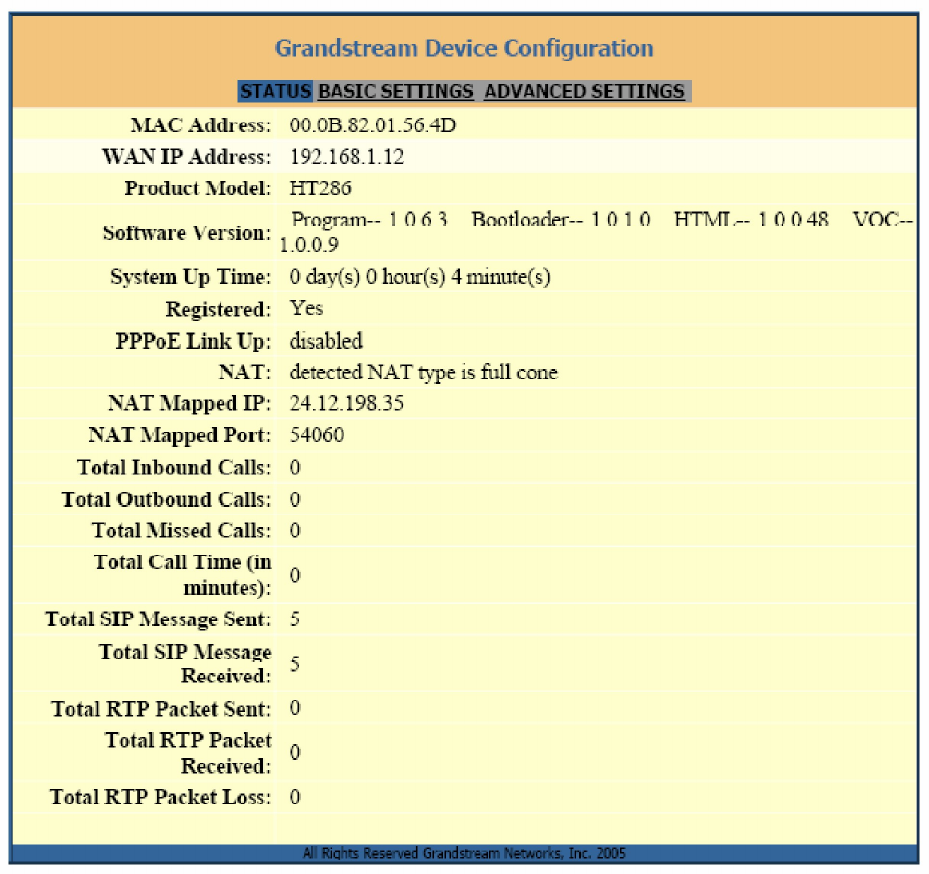The height and width of the screenshot is (874, 929).
Task: Click the Software Version label
Action: [187, 232]
